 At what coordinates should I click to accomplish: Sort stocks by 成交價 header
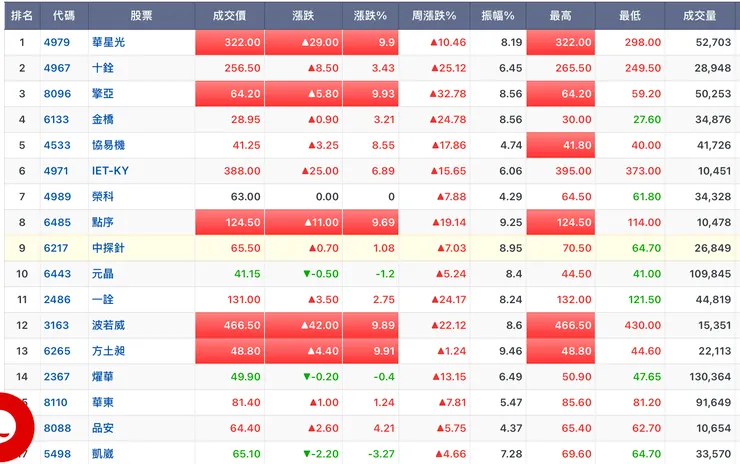coord(229,16)
